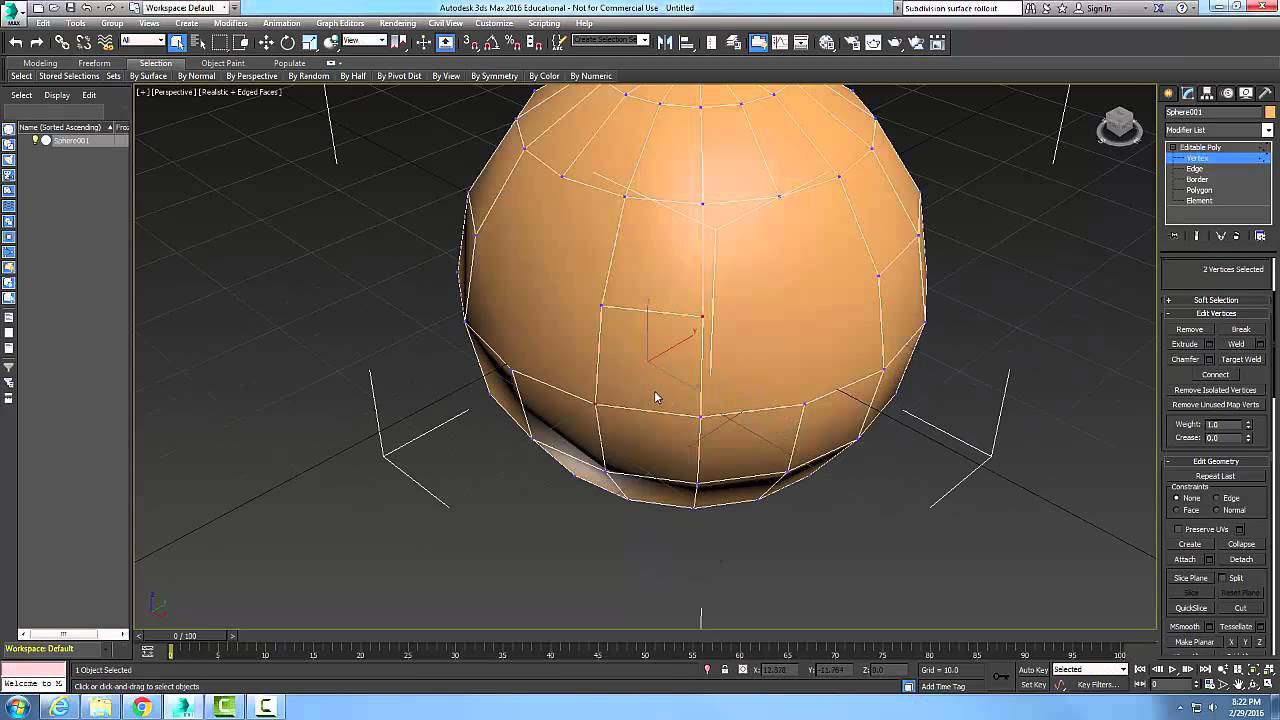Open the Workspace: Default dropdown

185,8
